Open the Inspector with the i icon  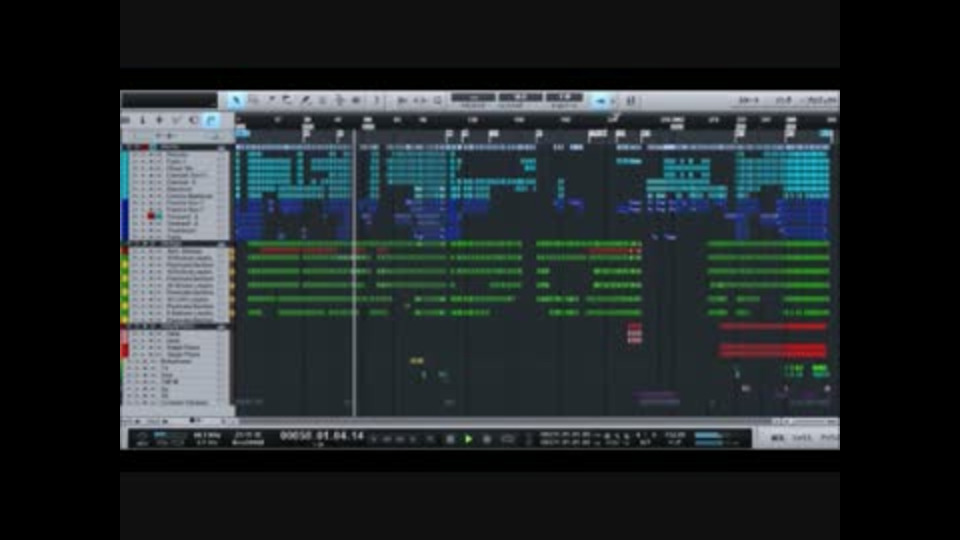(142, 120)
